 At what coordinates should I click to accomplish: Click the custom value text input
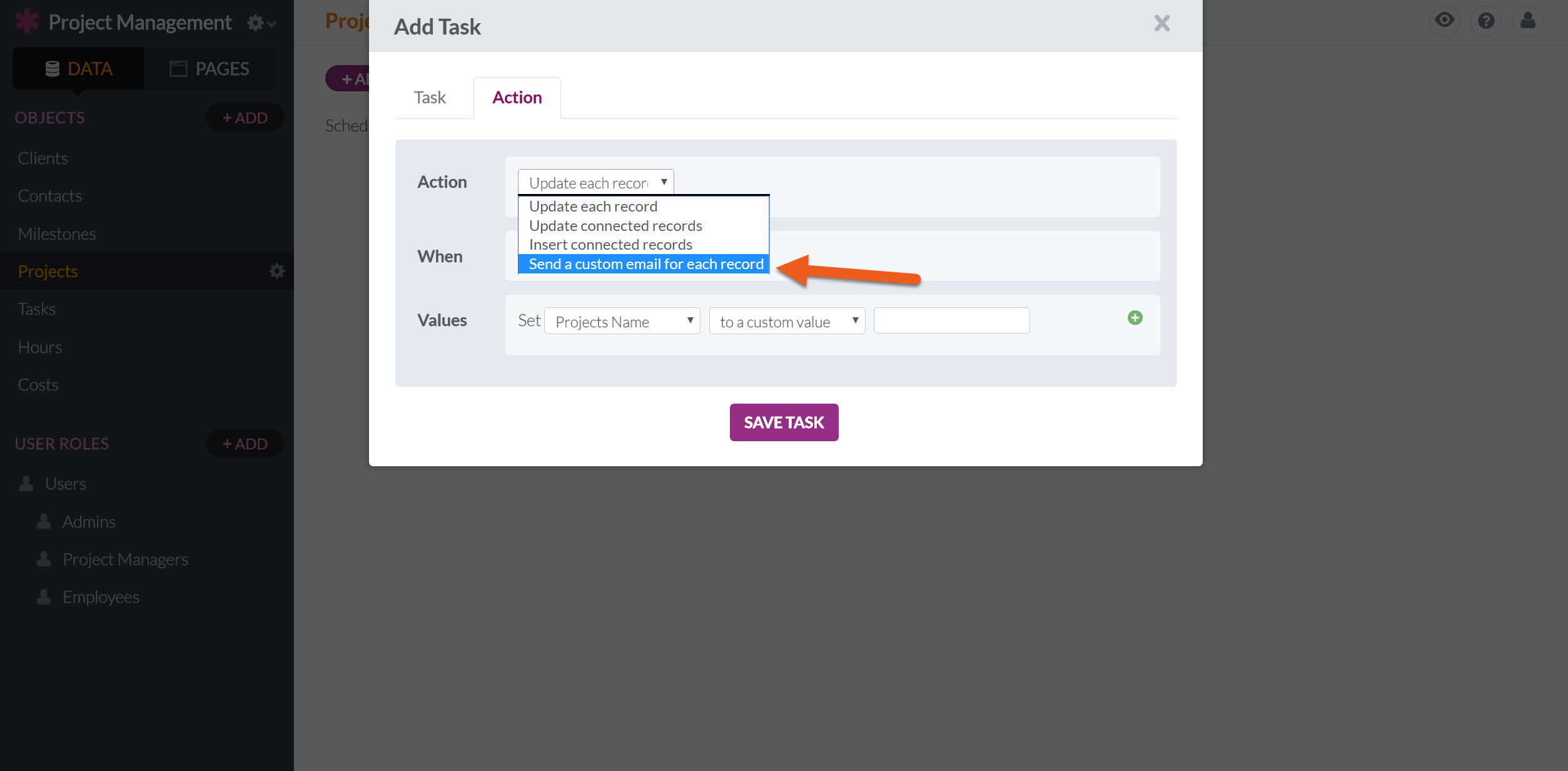951,321
